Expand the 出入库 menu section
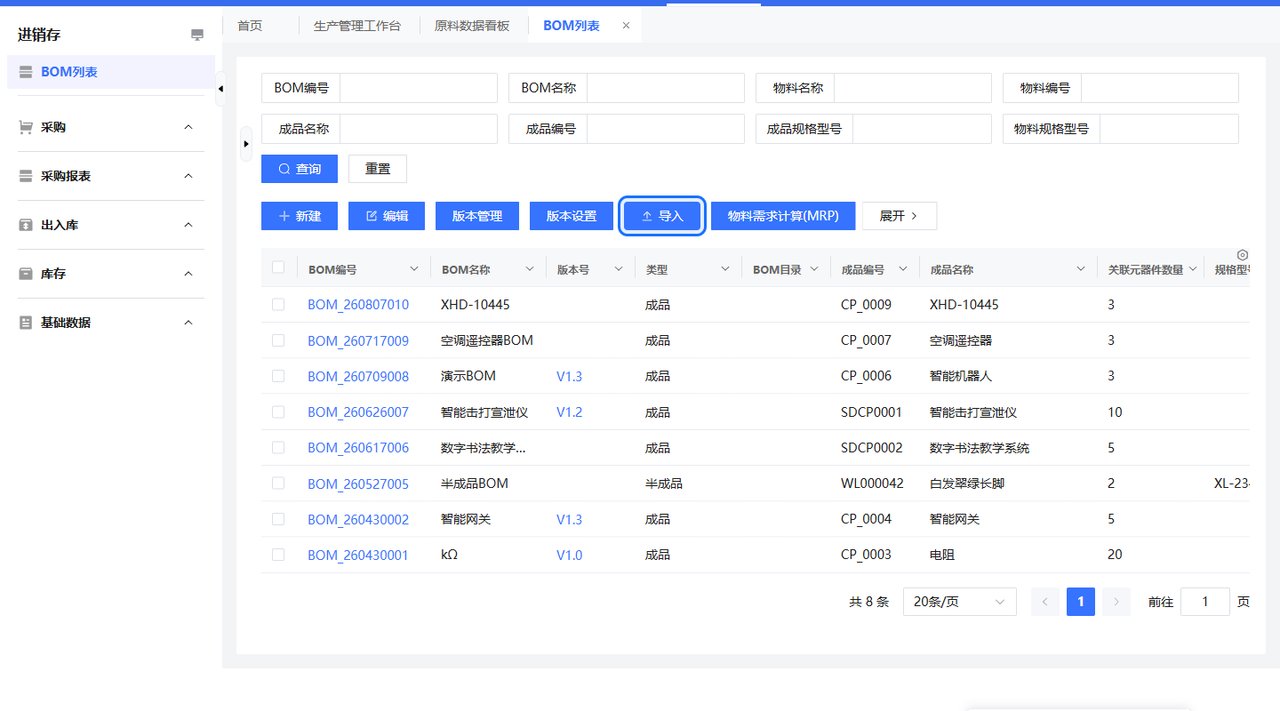This screenshot has width=1280, height=711. pyautogui.click(x=188, y=225)
